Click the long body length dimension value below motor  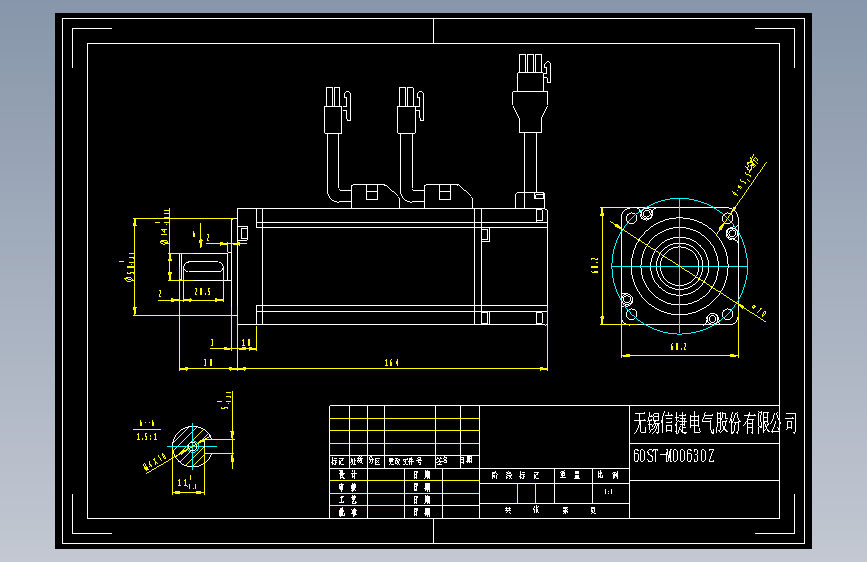[x=391, y=363]
